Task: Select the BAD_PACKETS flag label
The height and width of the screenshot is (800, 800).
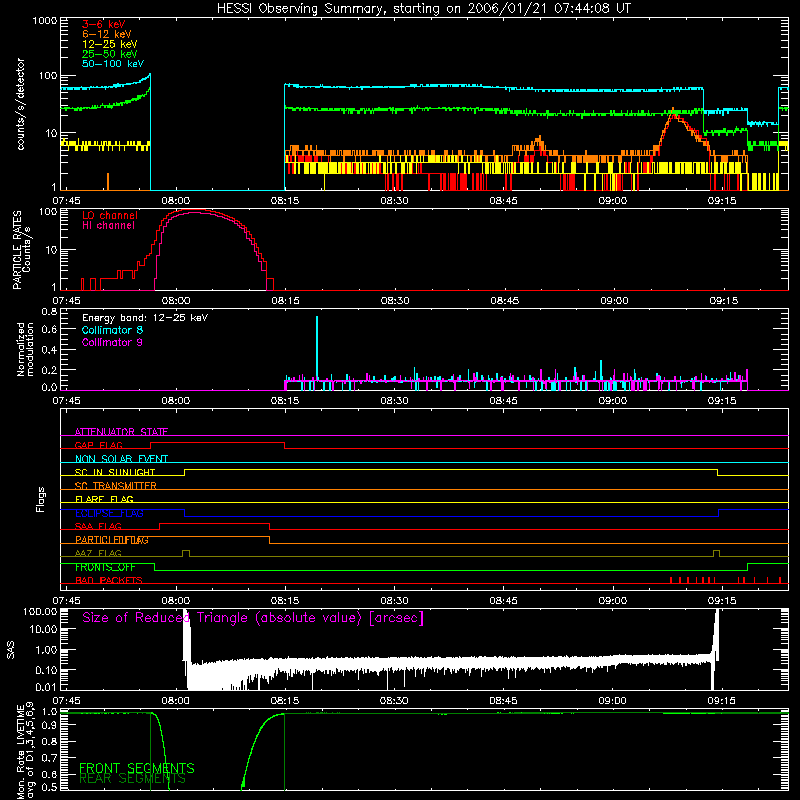Action: tap(109, 580)
